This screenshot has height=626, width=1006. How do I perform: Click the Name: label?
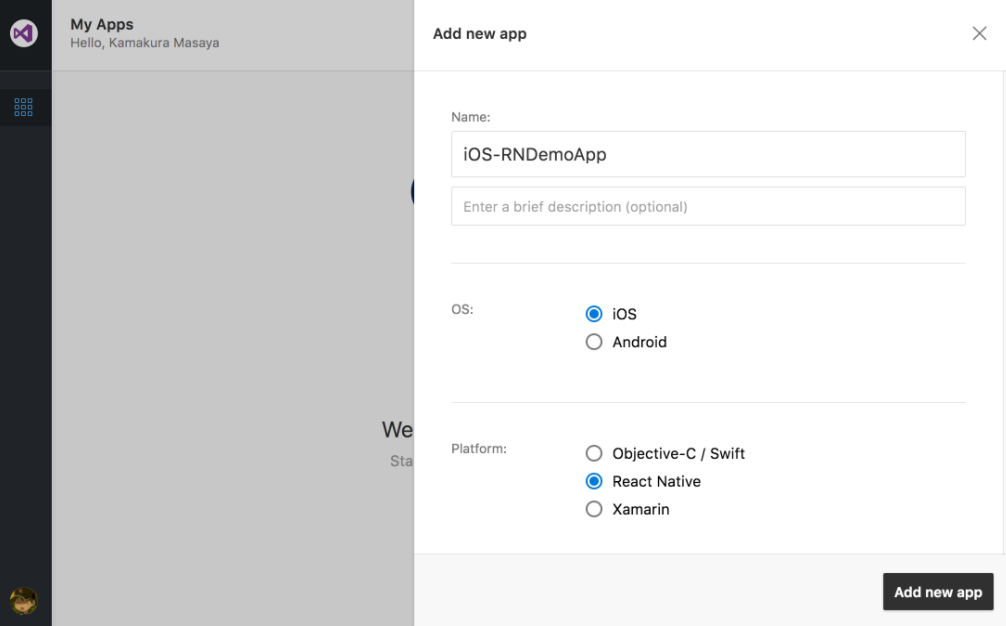[470, 117]
